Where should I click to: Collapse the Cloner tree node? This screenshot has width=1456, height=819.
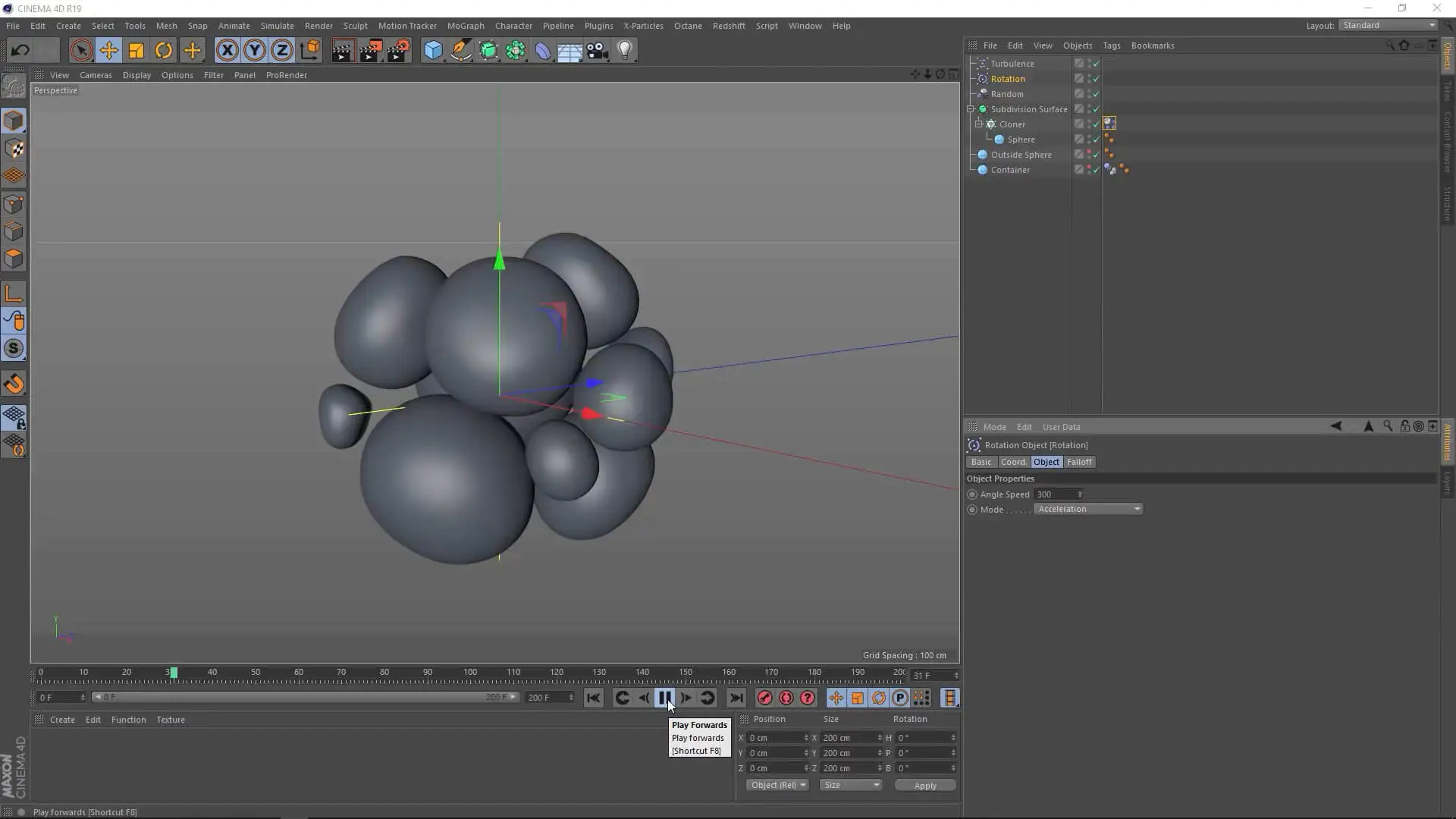[979, 124]
